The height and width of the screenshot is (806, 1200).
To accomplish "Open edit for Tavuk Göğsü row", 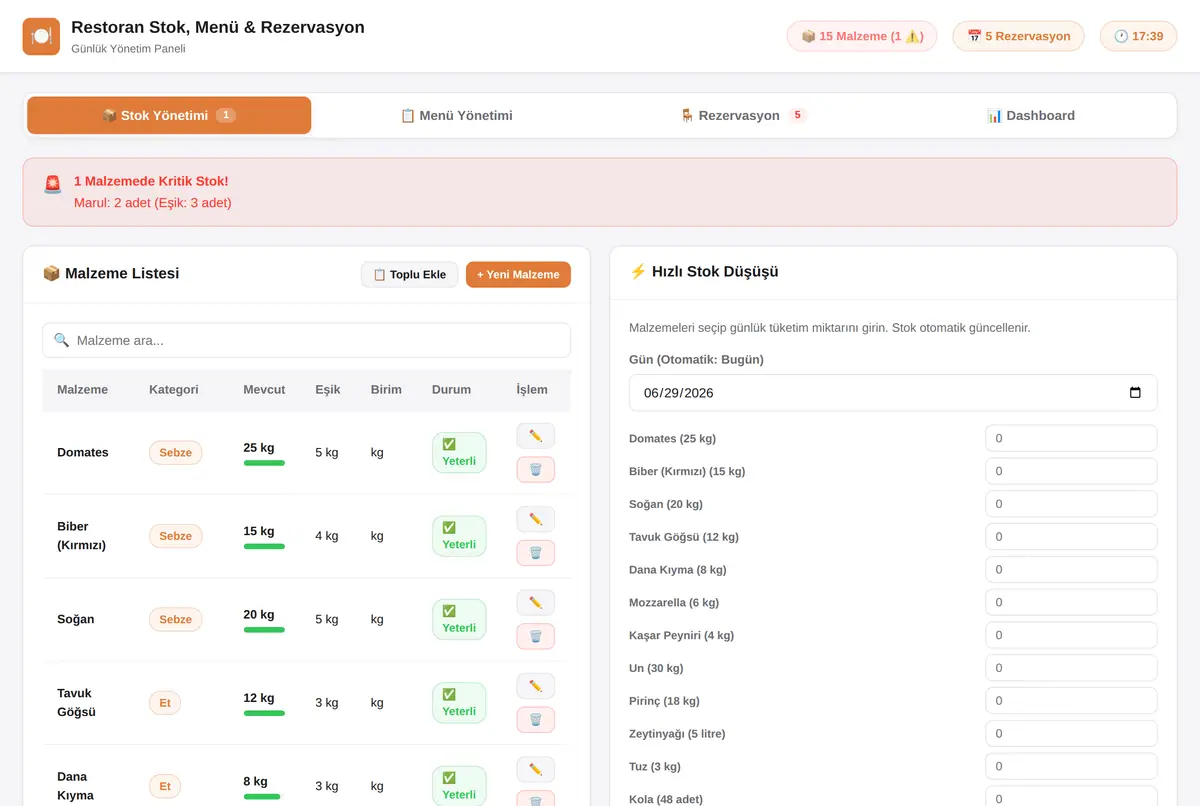I will (535, 686).
